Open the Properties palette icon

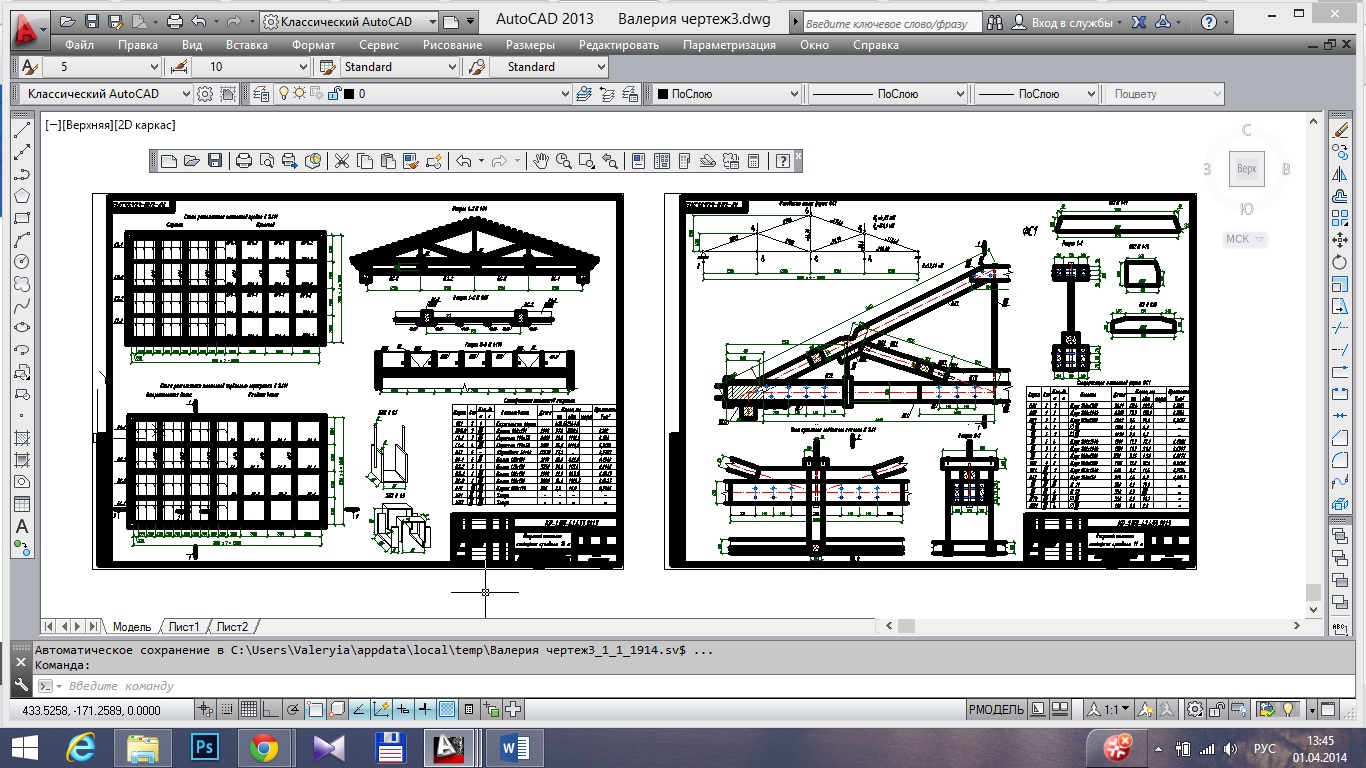(x=637, y=161)
